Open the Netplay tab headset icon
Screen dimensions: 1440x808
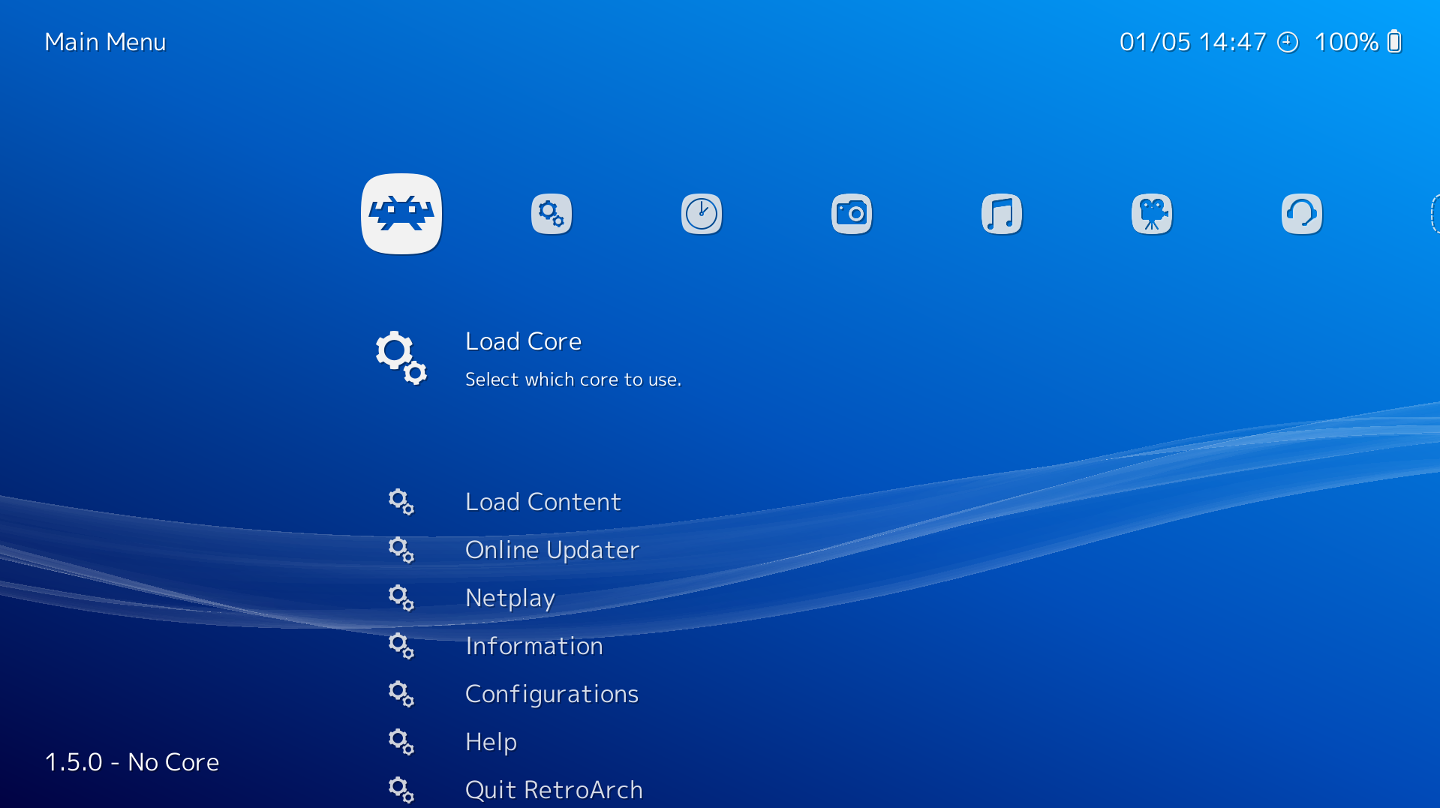(x=1301, y=214)
